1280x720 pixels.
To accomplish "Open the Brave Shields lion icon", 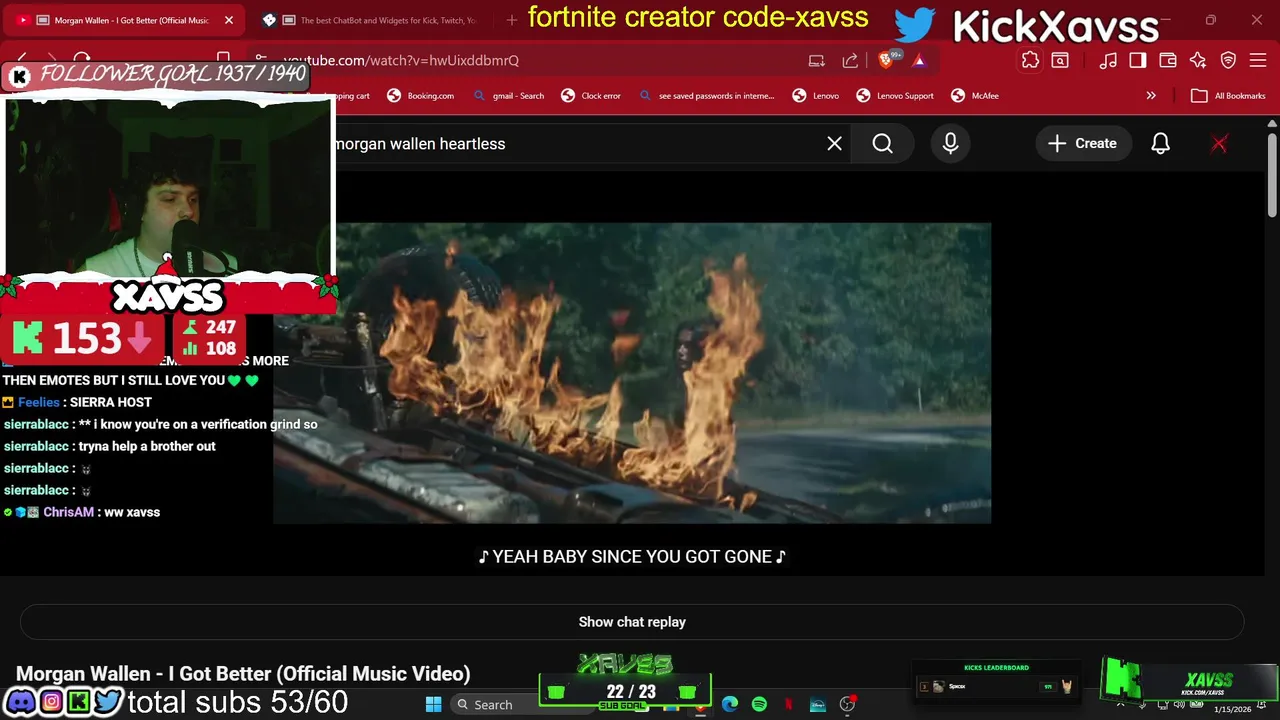I will click(886, 60).
